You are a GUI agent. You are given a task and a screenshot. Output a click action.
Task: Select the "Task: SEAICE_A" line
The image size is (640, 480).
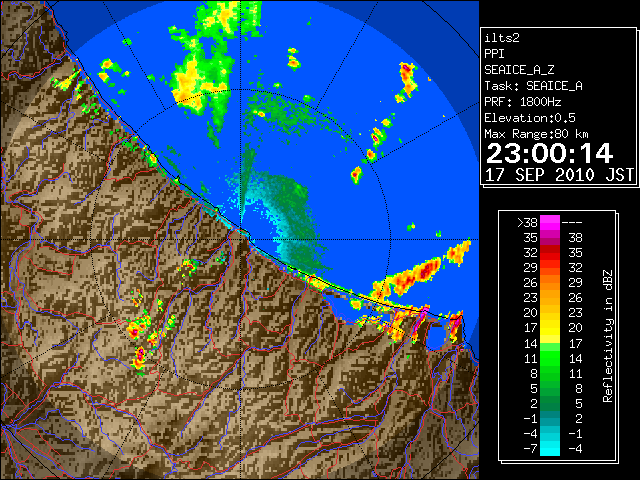coord(533,86)
